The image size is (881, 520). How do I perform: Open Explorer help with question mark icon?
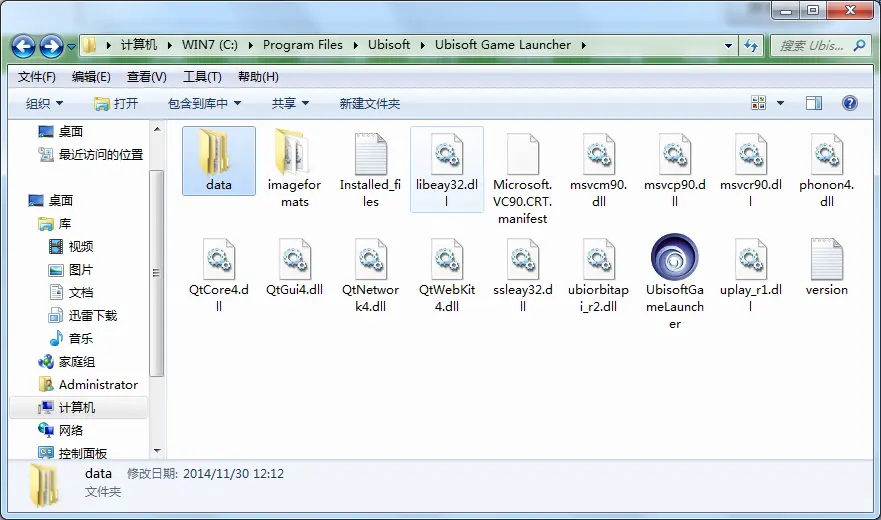pos(850,103)
